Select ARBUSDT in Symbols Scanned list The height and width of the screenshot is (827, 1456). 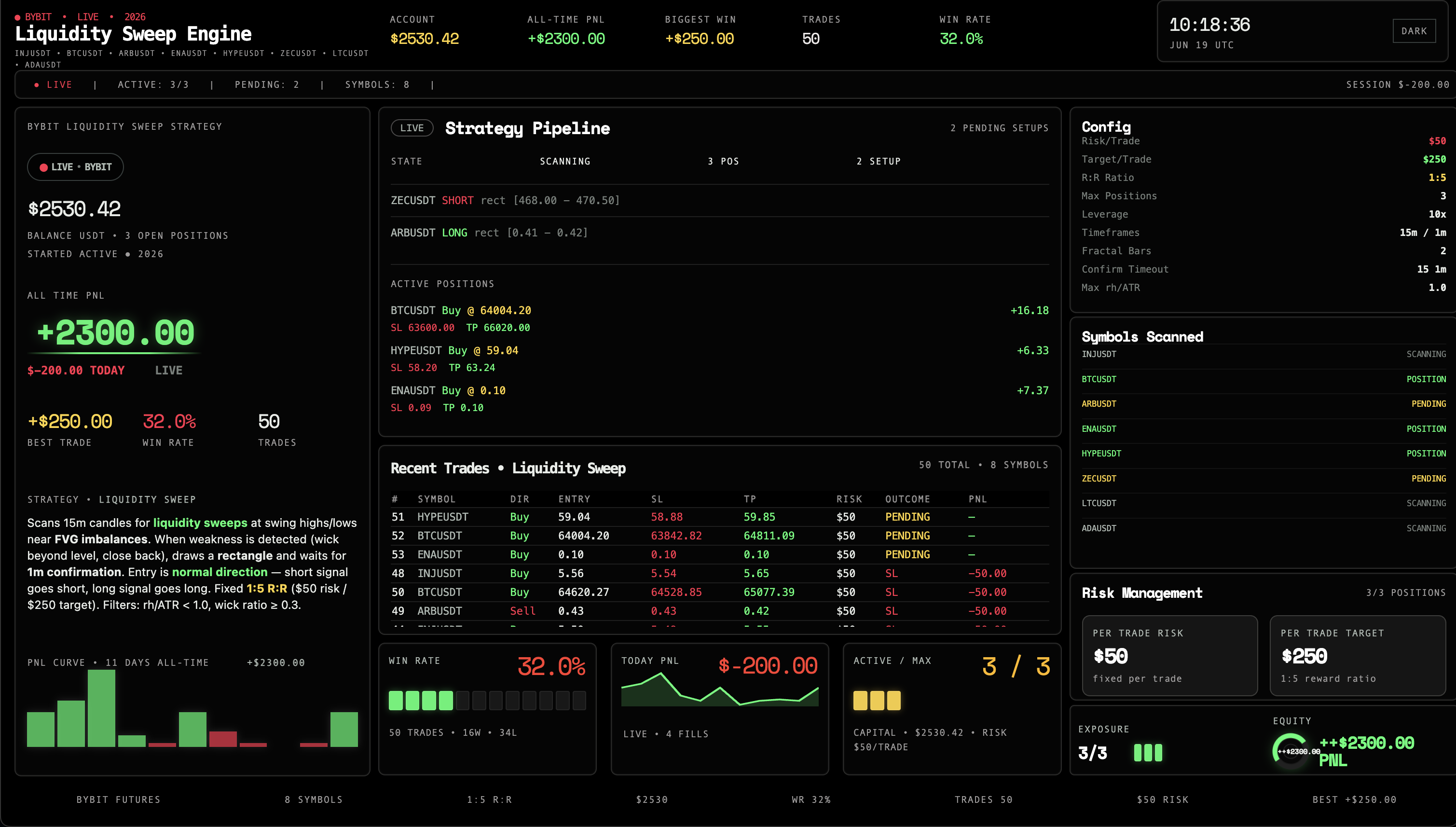point(1264,404)
